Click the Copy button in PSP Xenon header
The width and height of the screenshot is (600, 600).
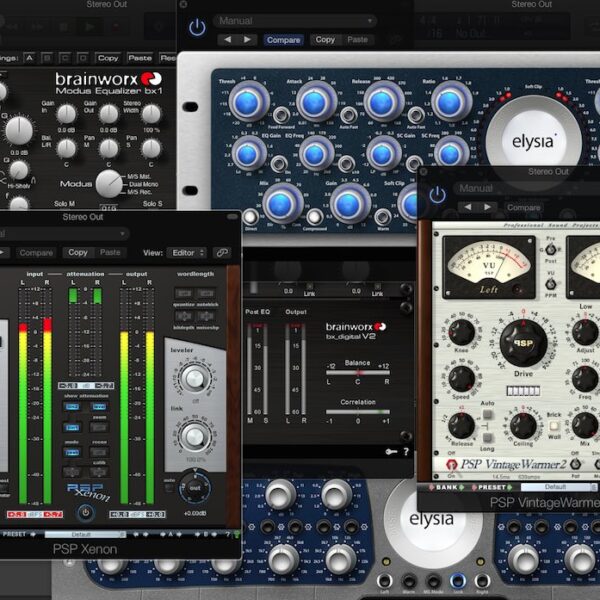coord(77,253)
